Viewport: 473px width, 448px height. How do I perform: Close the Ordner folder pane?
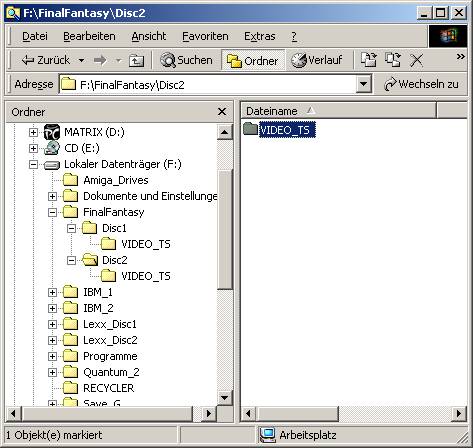coord(222,112)
